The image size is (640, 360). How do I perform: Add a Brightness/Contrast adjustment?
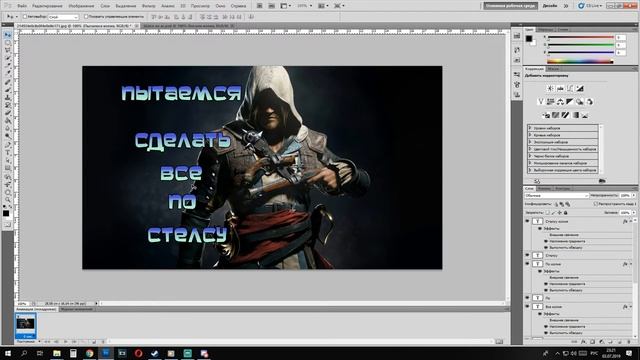pyautogui.click(x=550, y=88)
